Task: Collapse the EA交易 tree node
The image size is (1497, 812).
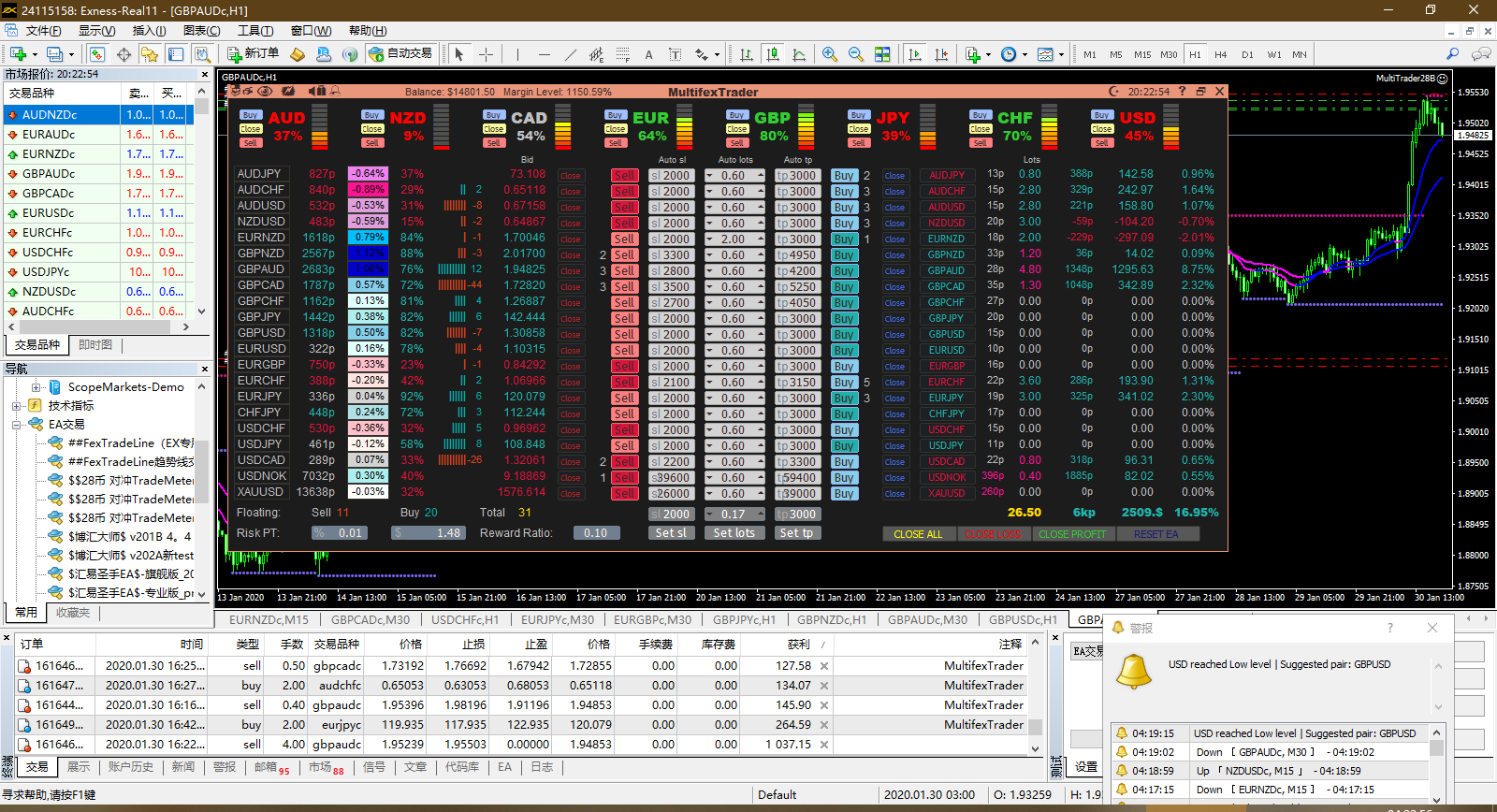Action: 17,425
